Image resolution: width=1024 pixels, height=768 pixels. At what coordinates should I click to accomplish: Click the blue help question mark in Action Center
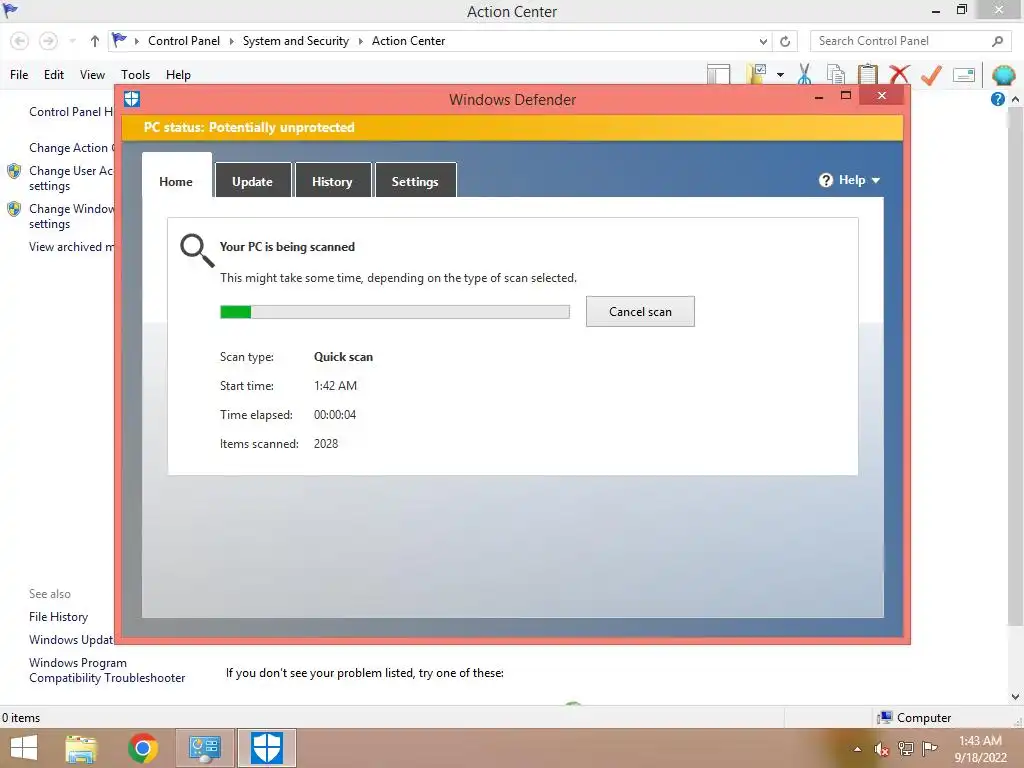tap(997, 99)
